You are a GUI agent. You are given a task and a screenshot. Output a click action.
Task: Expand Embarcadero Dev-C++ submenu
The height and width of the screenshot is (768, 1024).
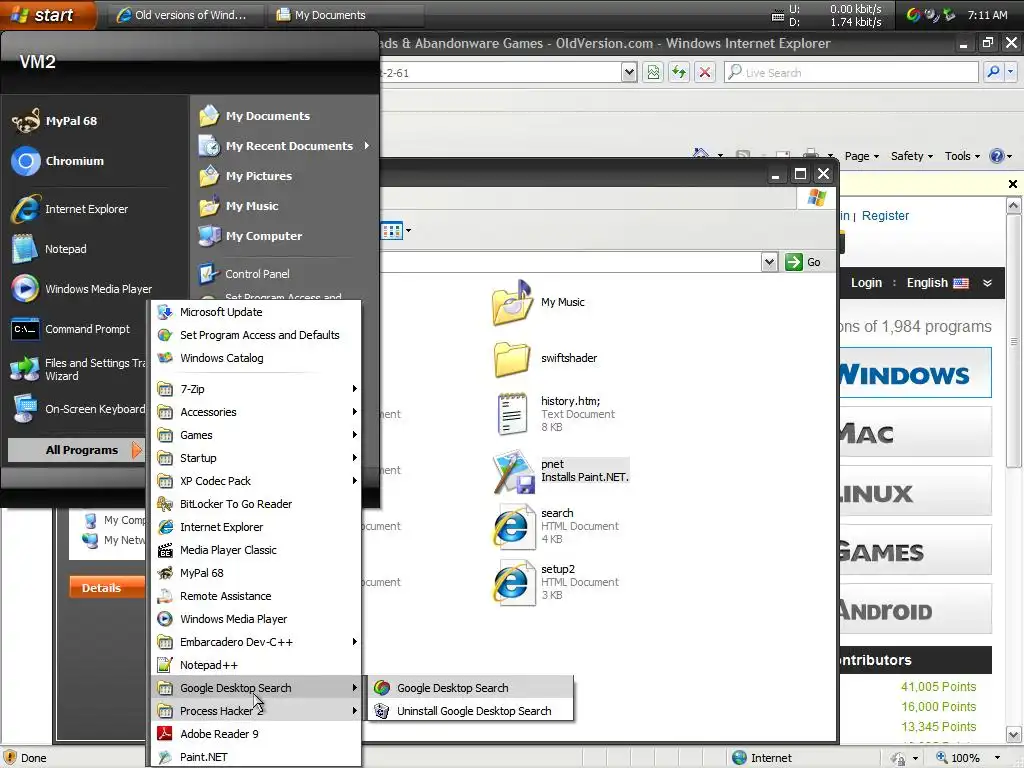(x=256, y=642)
